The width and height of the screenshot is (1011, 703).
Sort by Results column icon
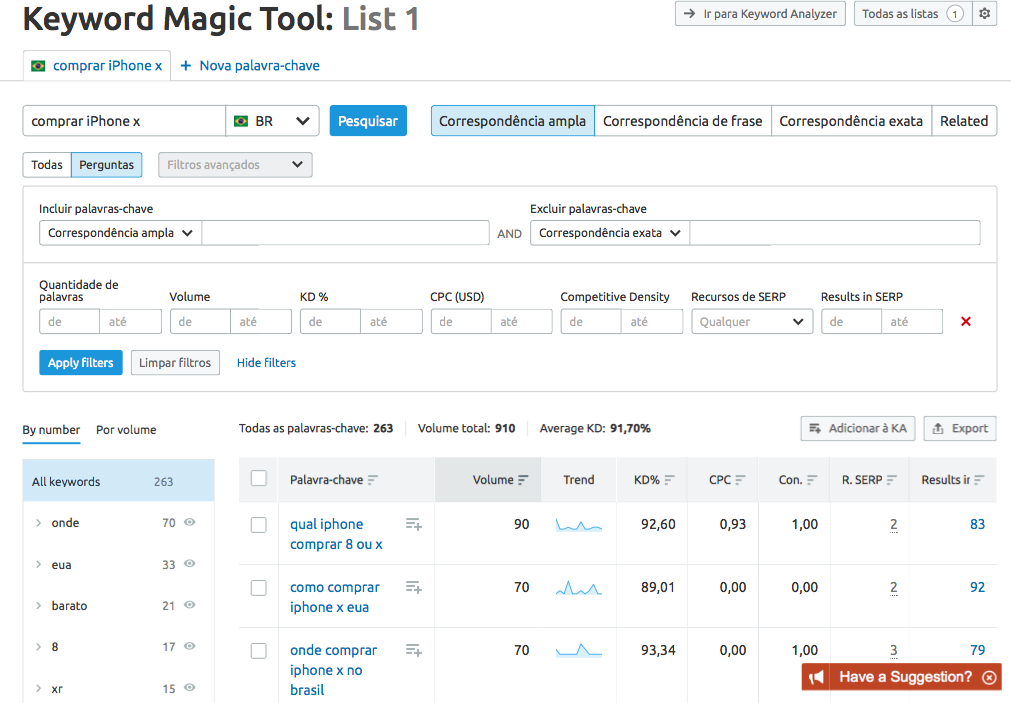(979, 480)
